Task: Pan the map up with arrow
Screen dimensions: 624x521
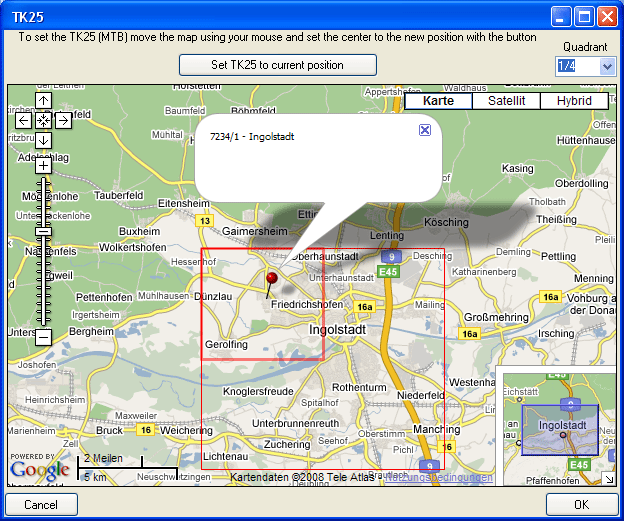Action: pyautogui.click(x=43, y=101)
